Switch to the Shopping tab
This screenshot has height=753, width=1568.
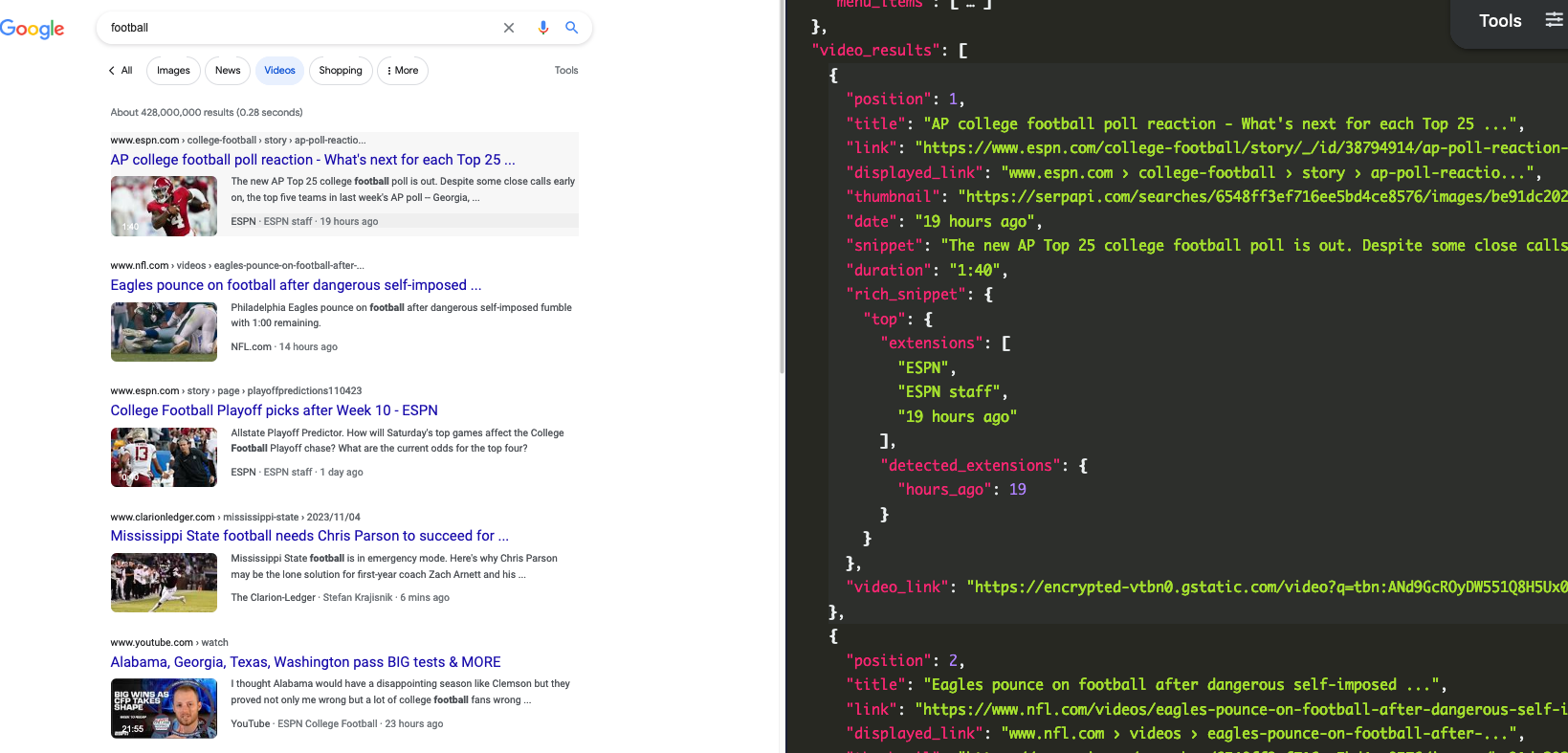click(341, 71)
